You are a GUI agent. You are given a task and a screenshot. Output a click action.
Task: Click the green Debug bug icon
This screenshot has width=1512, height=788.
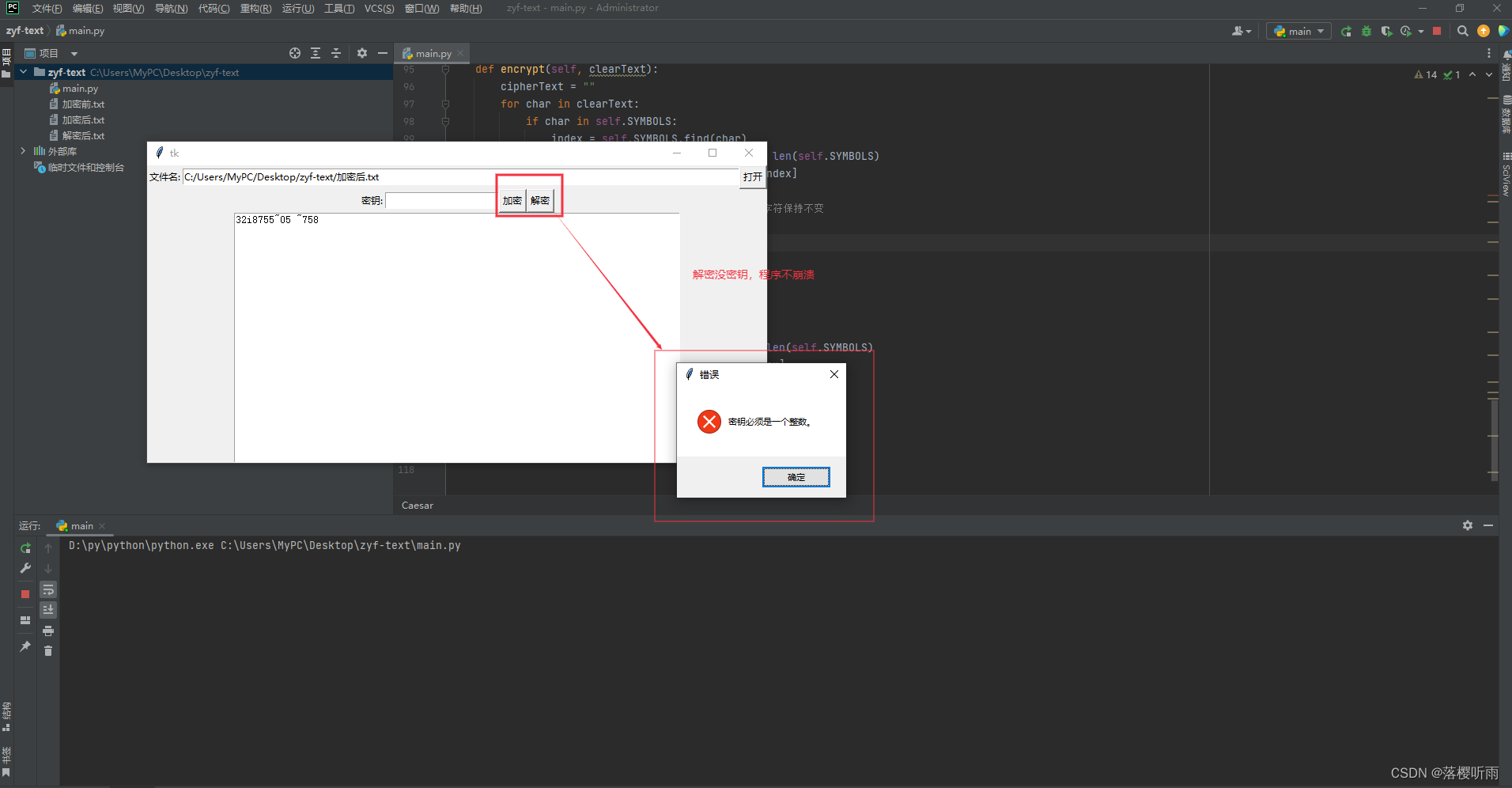pos(1366,32)
